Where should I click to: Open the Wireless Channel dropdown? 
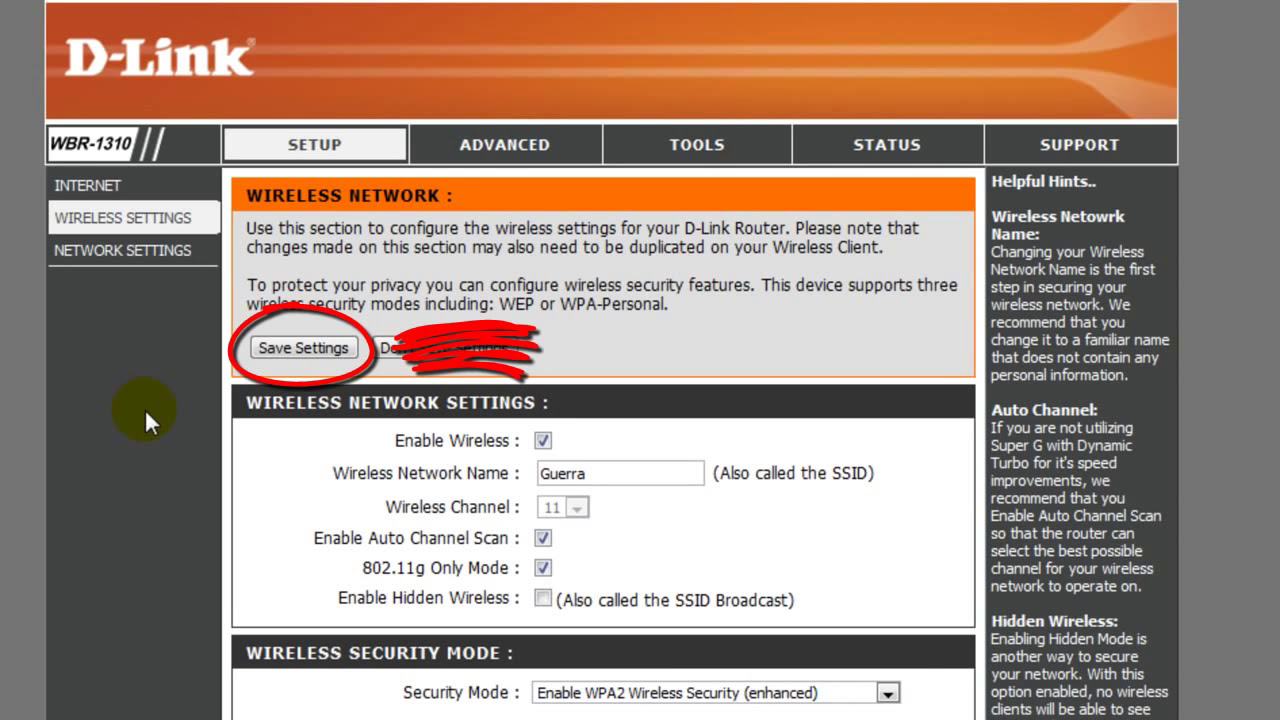point(563,507)
